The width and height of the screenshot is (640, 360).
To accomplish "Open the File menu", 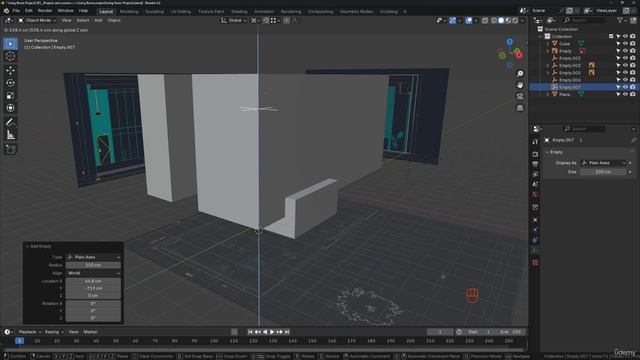I will (16, 11).
